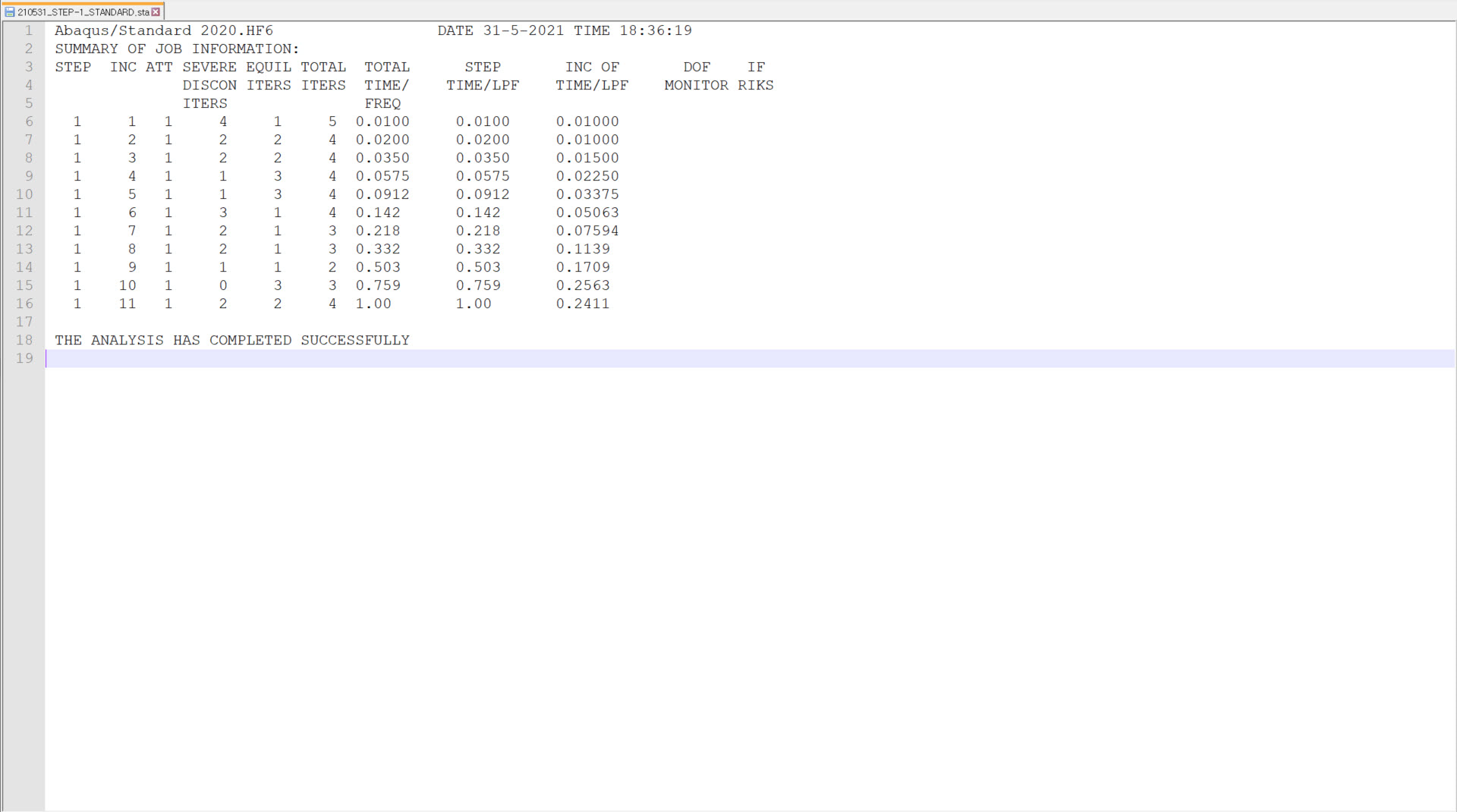Click line number 6 in the margin

(x=30, y=121)
